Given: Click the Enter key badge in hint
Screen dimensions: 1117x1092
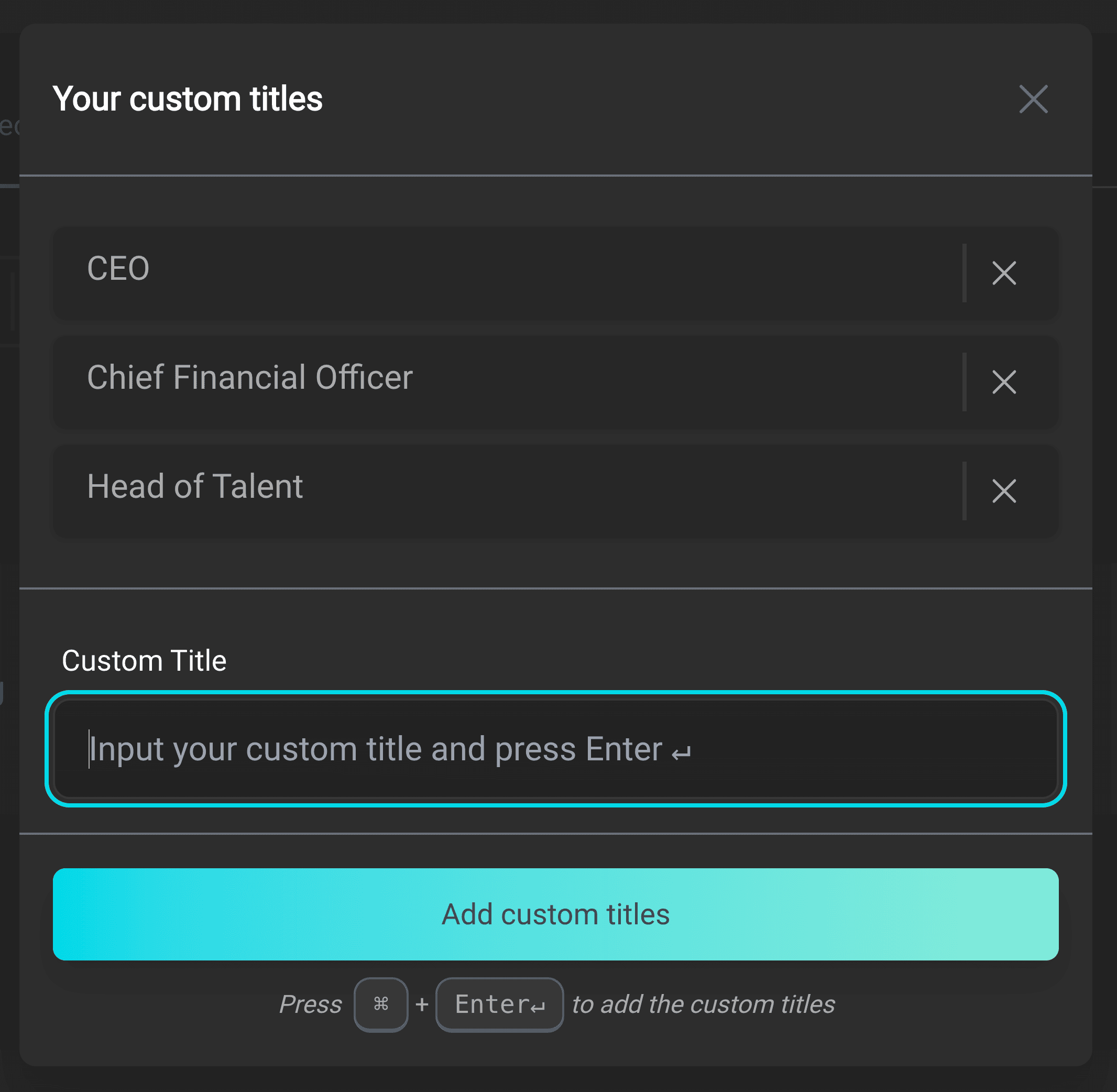Looking at the screenshot, I should [x=499, y=1004].
